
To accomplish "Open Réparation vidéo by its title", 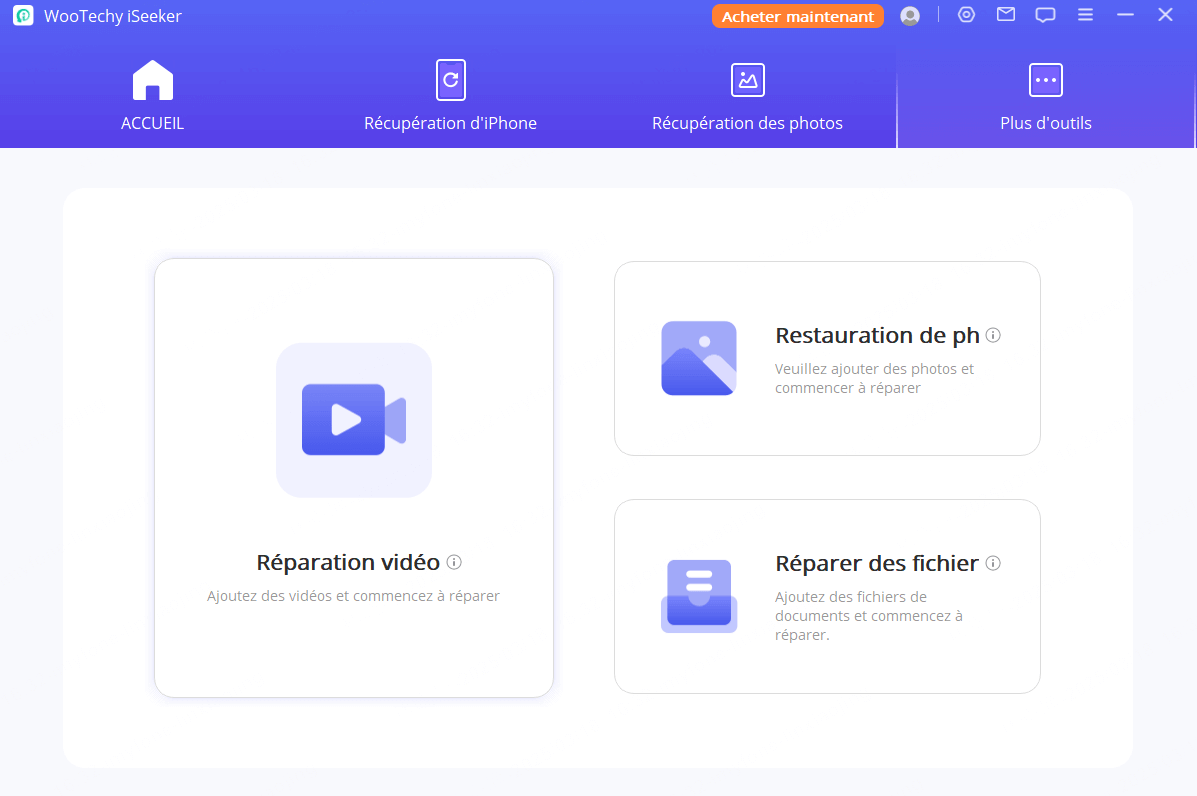I will (348, 562).
